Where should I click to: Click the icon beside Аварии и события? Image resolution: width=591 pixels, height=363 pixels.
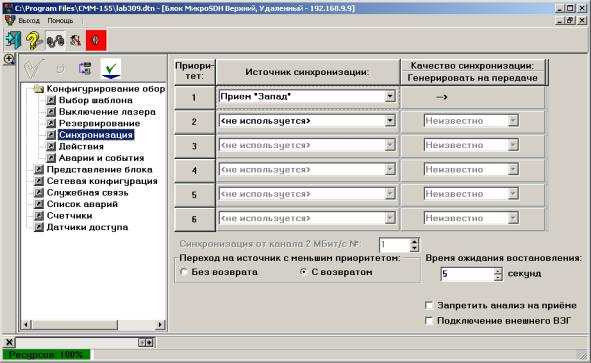tap(51, 158)
